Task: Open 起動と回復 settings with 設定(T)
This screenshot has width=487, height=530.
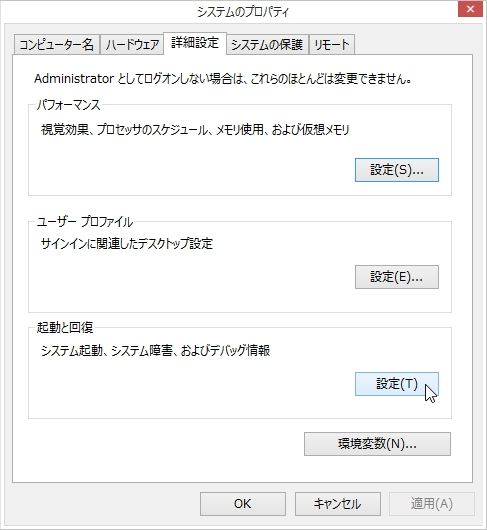Action: (x=397, y=384)
